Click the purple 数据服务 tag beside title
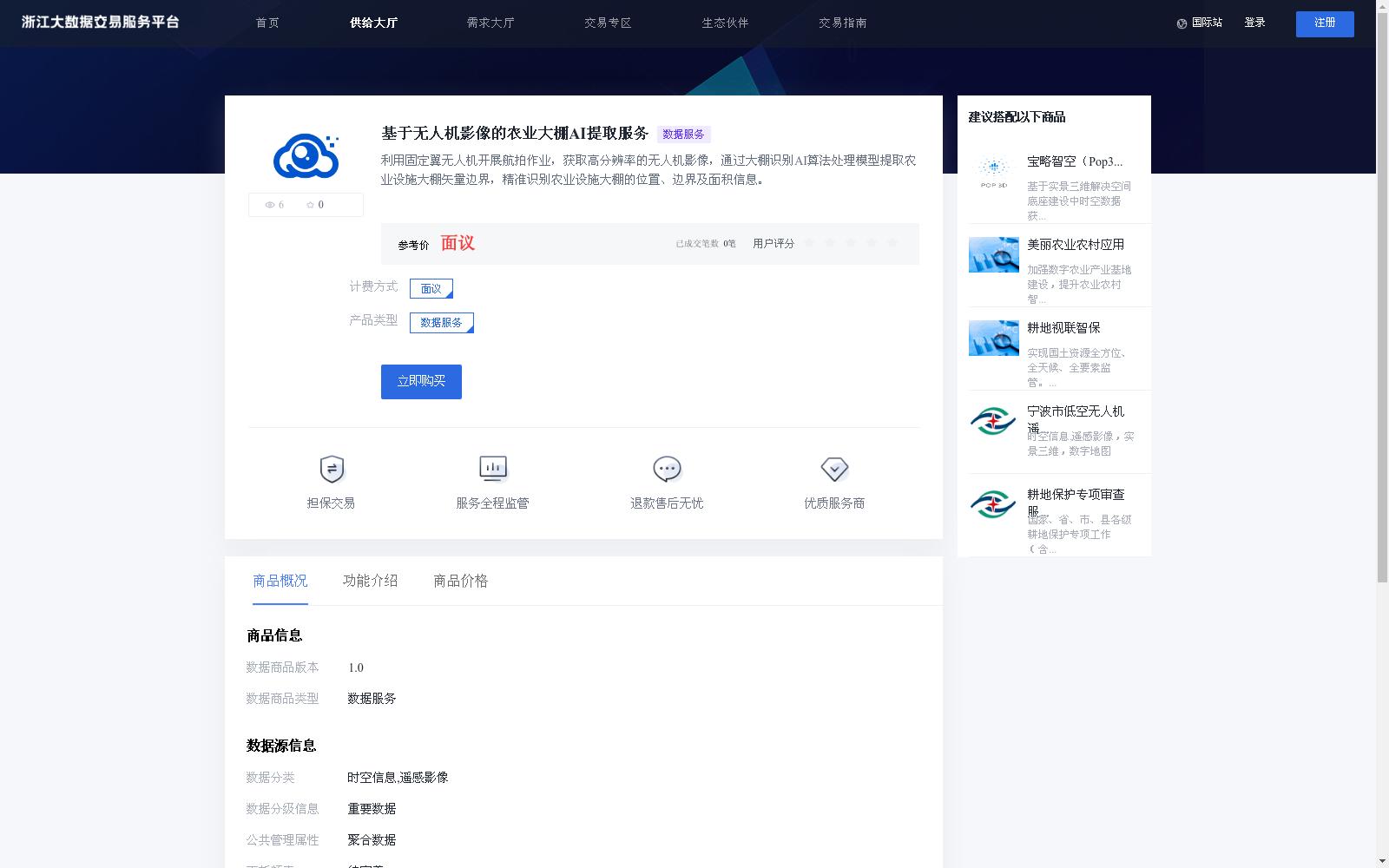Screen dimensions: 1389x868 (684, 135)
